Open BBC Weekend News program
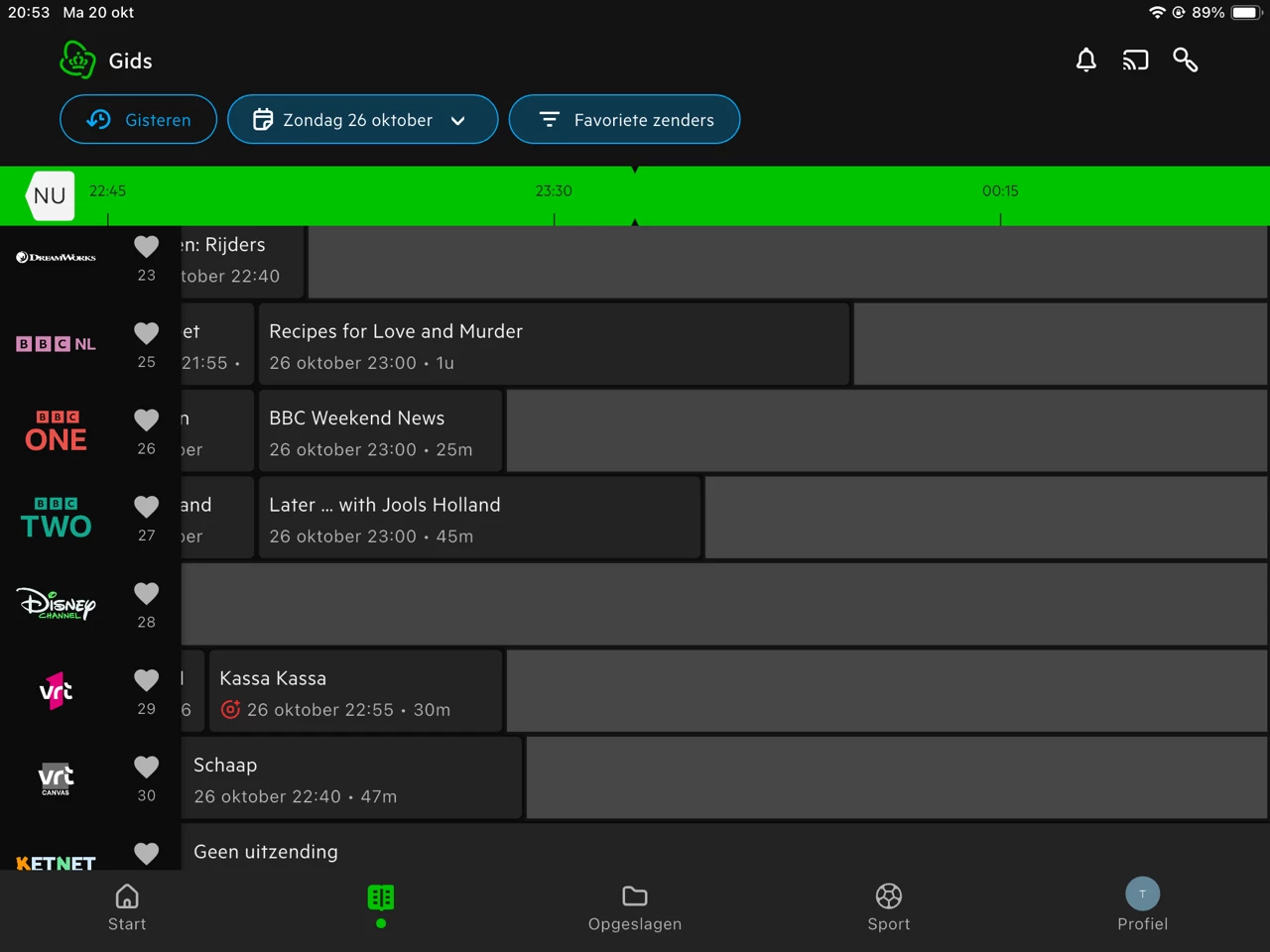This screenshot has width=1270, height=952. pos(380,431)
